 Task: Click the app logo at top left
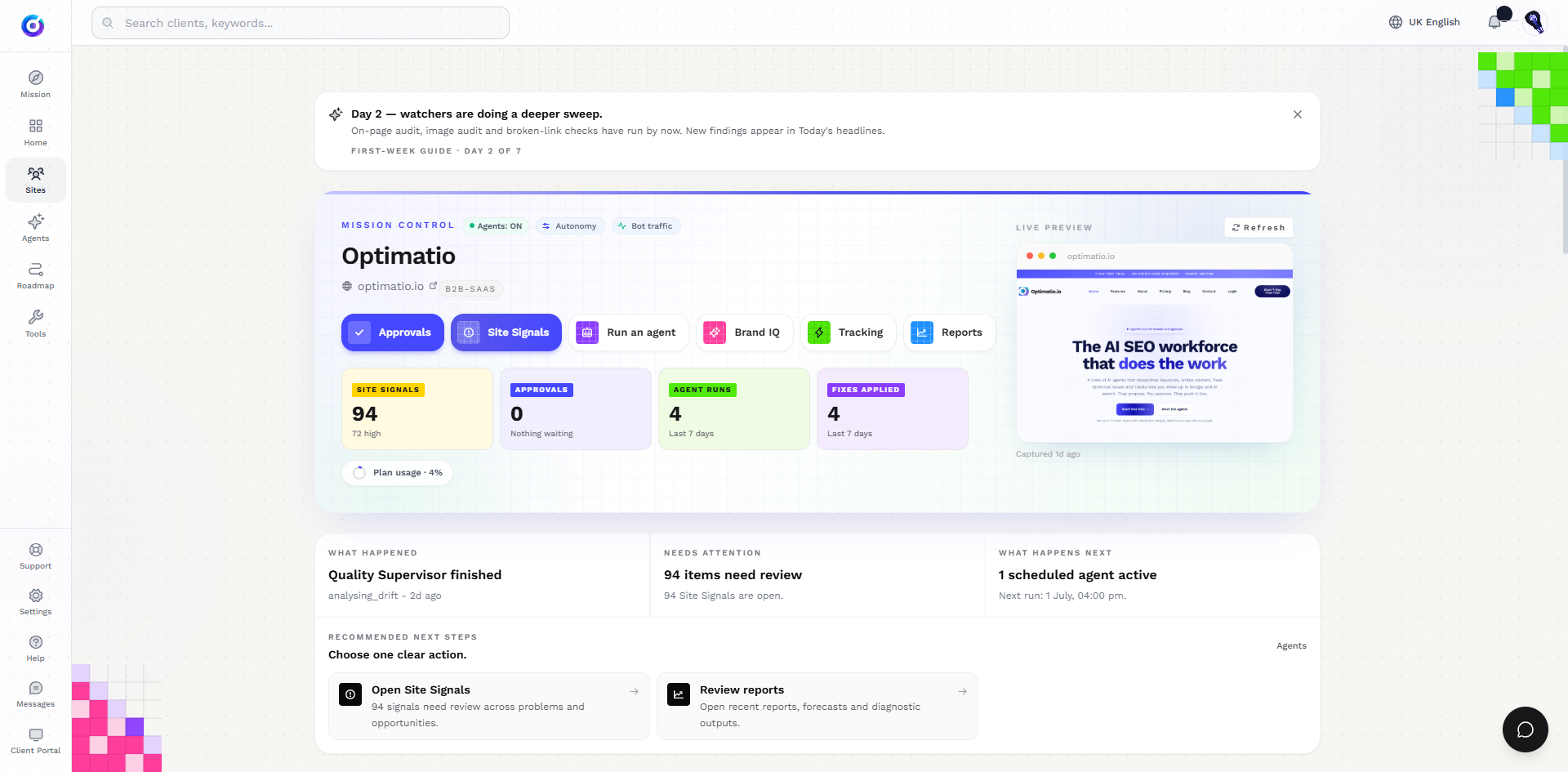coord(33,25)
